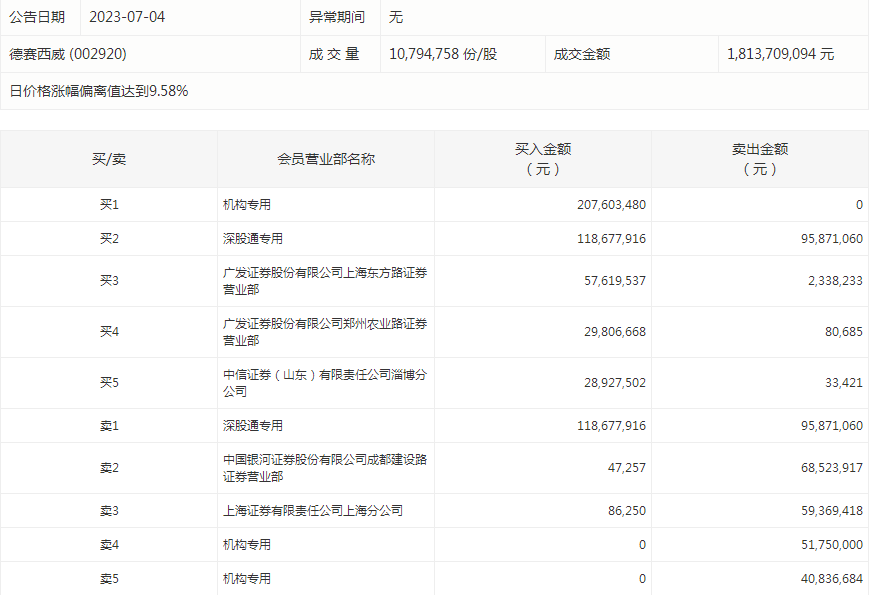This screenshot has height=595, width=869.
Task: Click the 卖5 row label
Action: pos(109,578)
